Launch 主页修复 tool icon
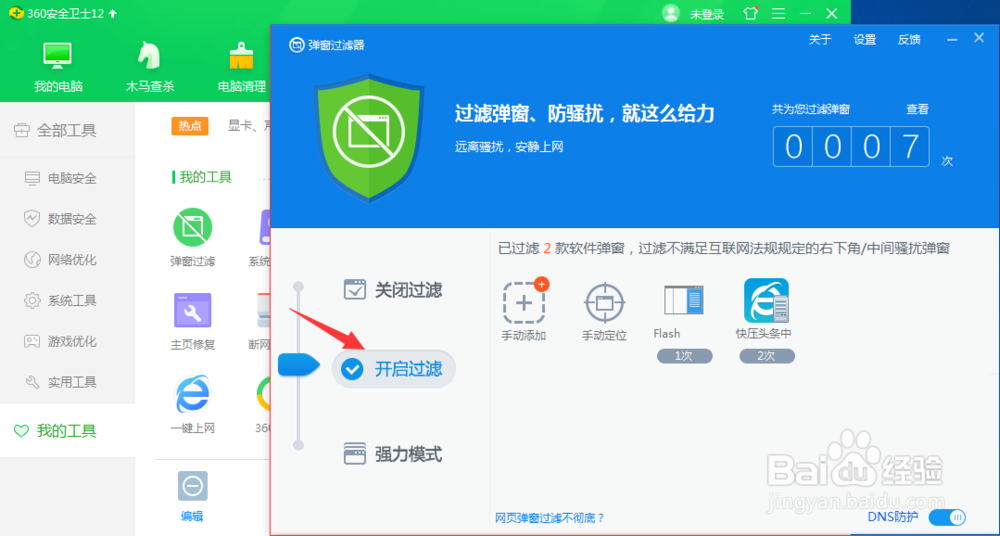The width and height of the screenshot is (1000, 536). pos(193,310)
